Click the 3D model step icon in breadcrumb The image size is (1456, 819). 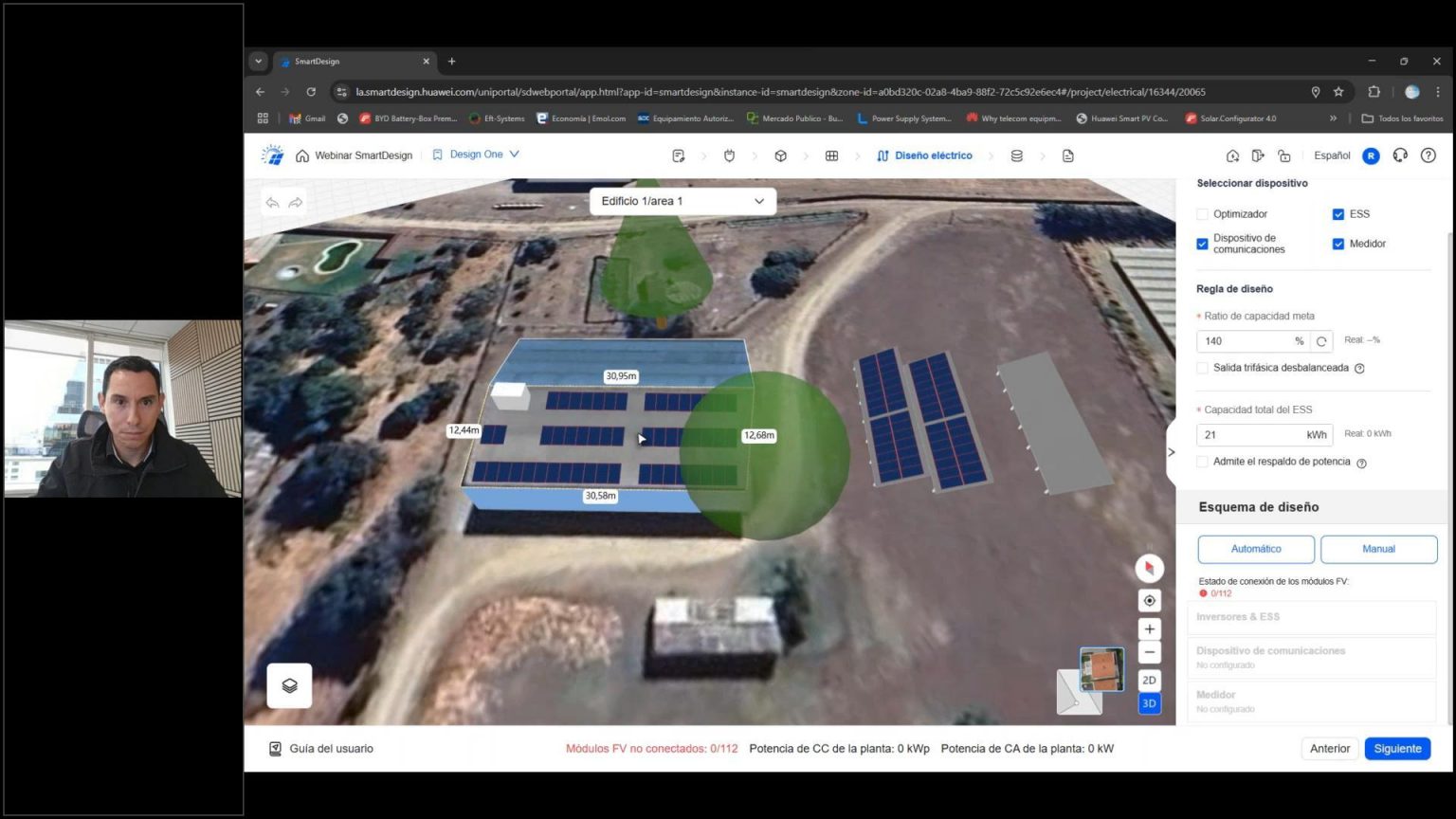click(x=780, y=155)
